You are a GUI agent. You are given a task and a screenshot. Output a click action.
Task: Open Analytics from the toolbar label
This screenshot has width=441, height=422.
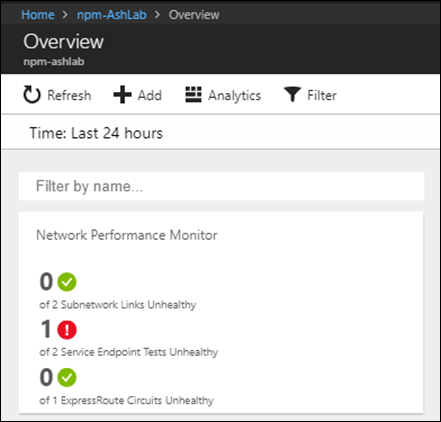[235, 96]
